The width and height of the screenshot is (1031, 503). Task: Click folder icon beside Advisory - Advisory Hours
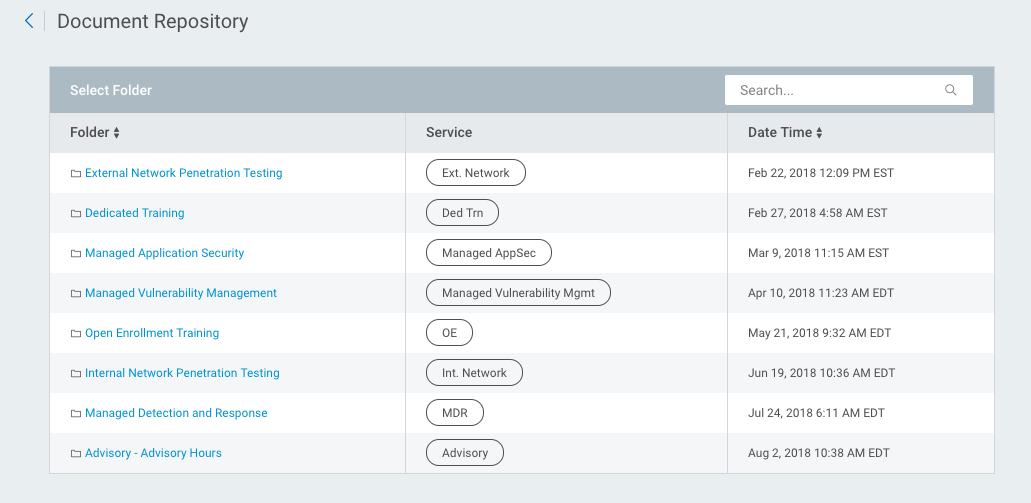coord(76,453)
